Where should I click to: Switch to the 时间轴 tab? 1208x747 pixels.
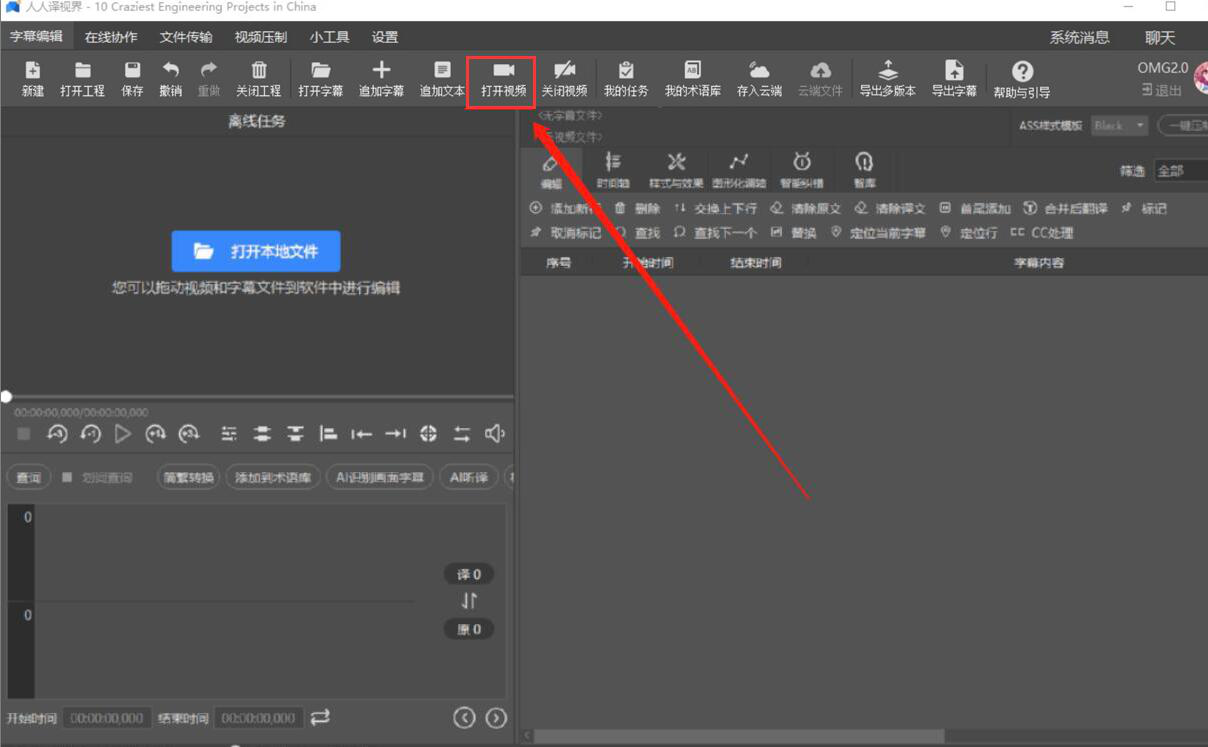pos(613,169)
